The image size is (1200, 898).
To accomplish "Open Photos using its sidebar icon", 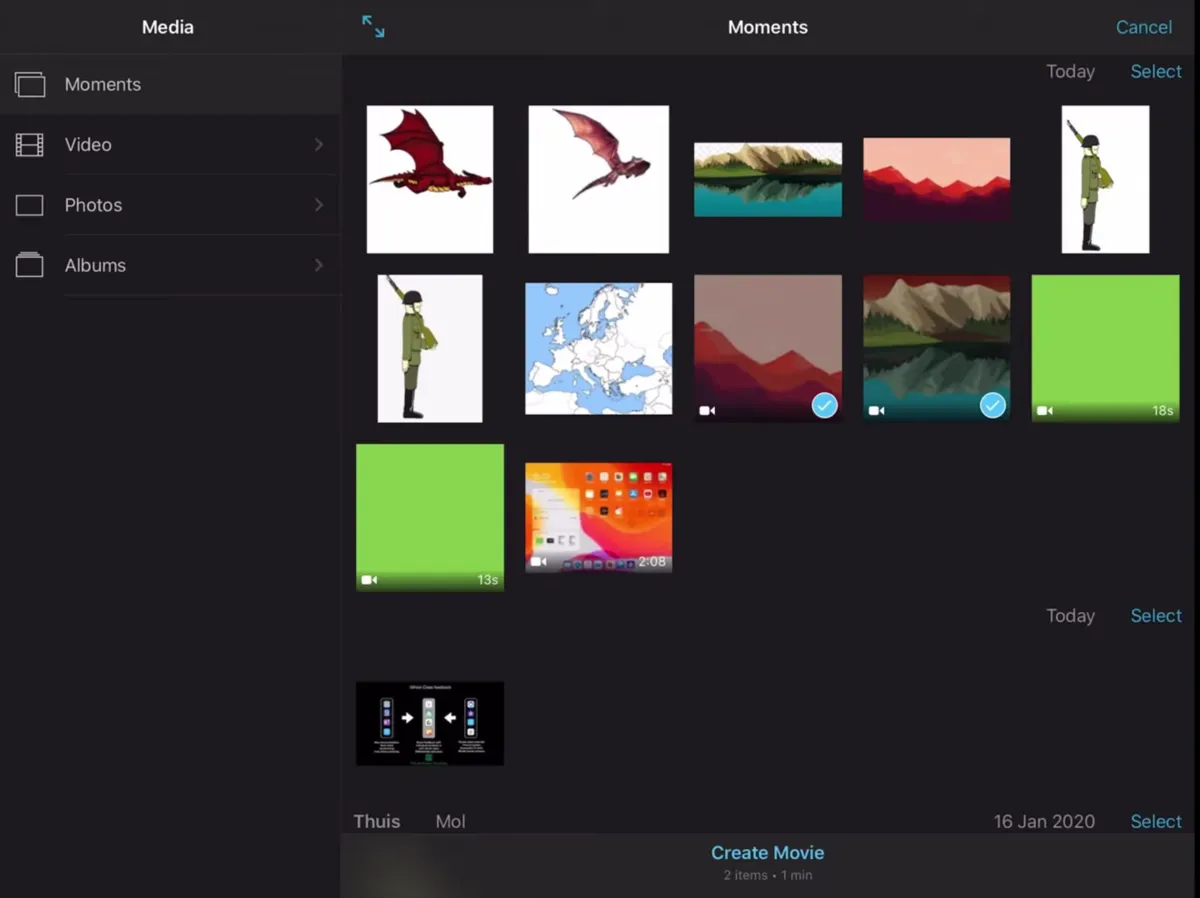I will pyautogui.click(x=30, y=204).
